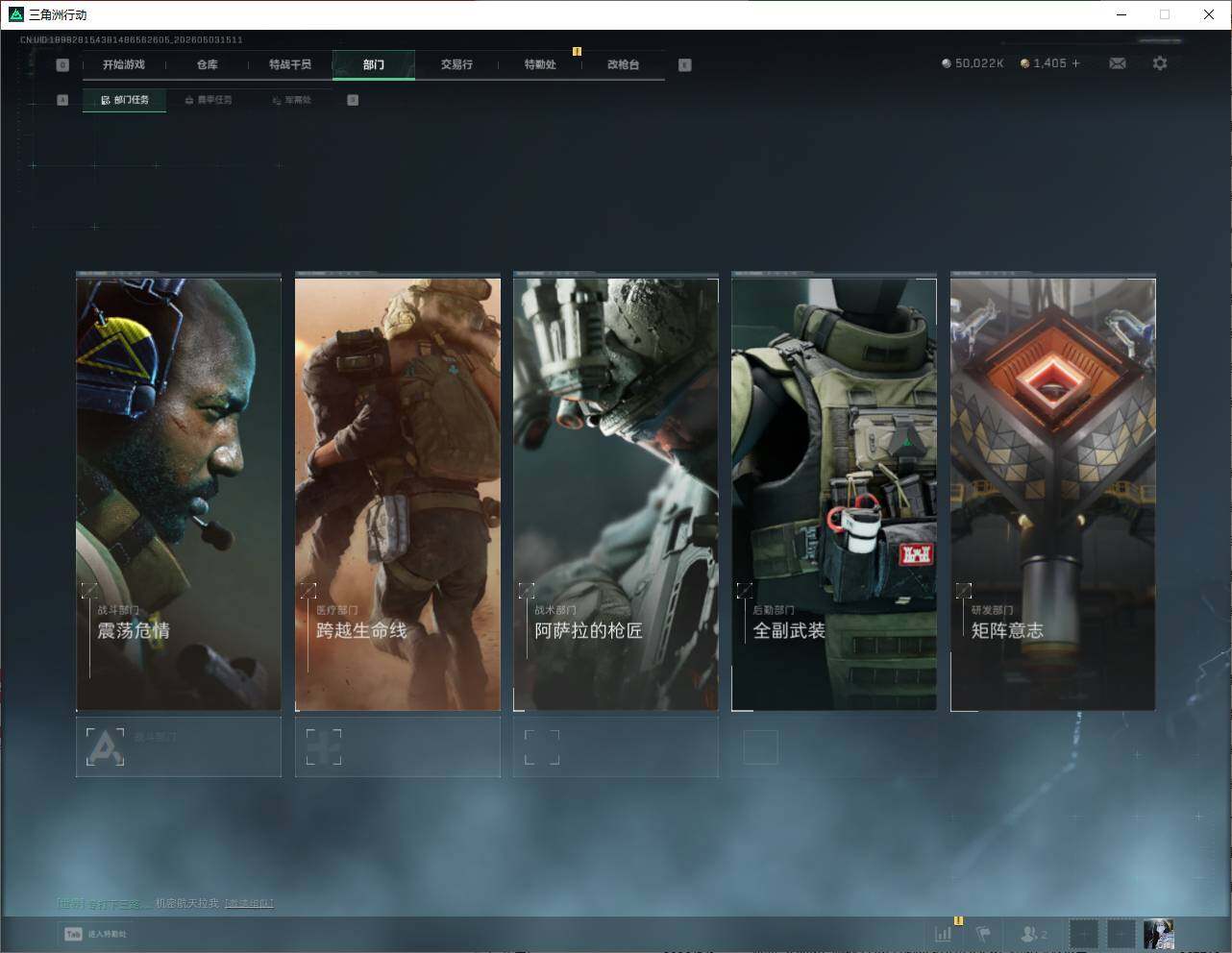Click the square badge below 全副武装
The image size is (1232, 953).
[760, 746]
